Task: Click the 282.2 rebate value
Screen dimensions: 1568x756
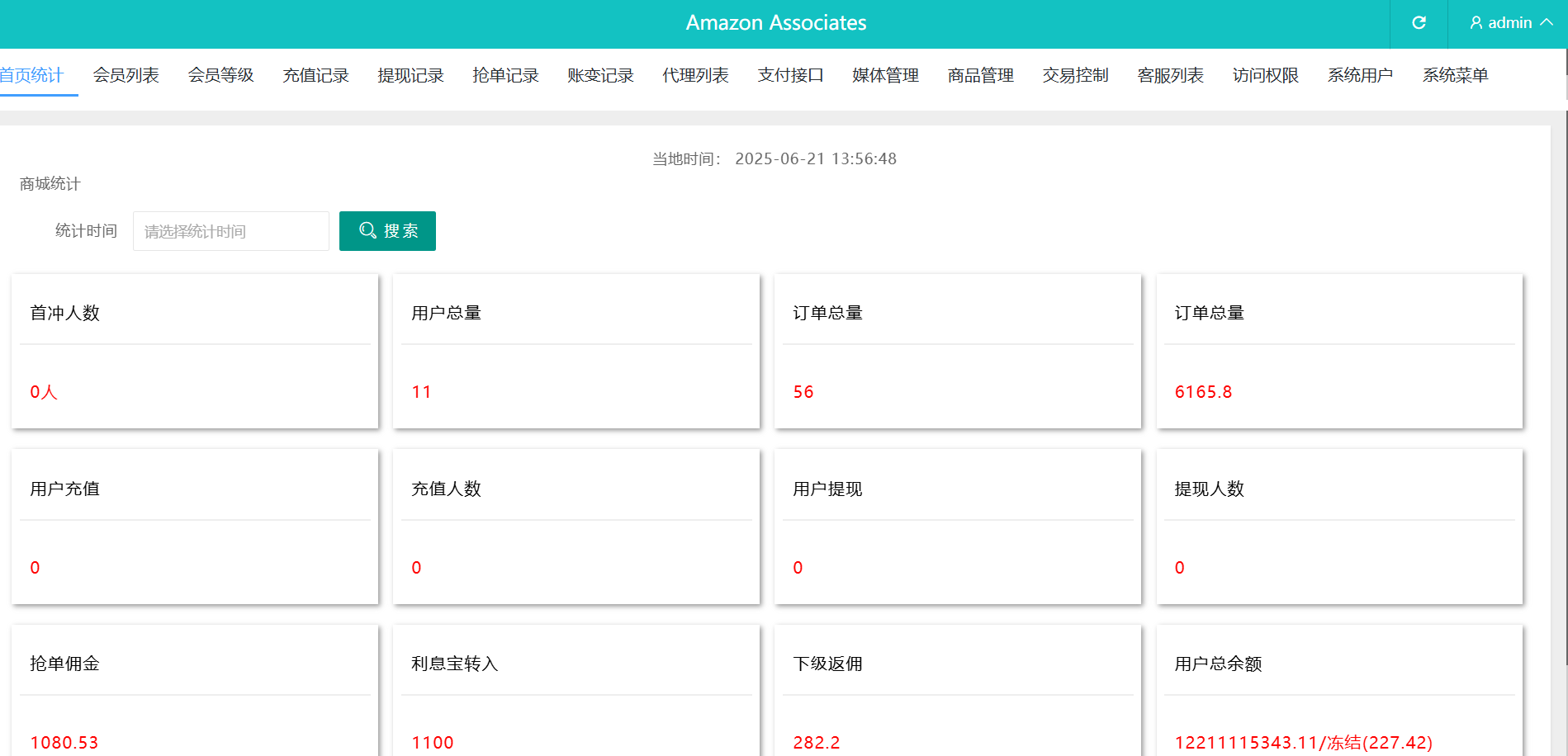Action: tap(817, 743)
